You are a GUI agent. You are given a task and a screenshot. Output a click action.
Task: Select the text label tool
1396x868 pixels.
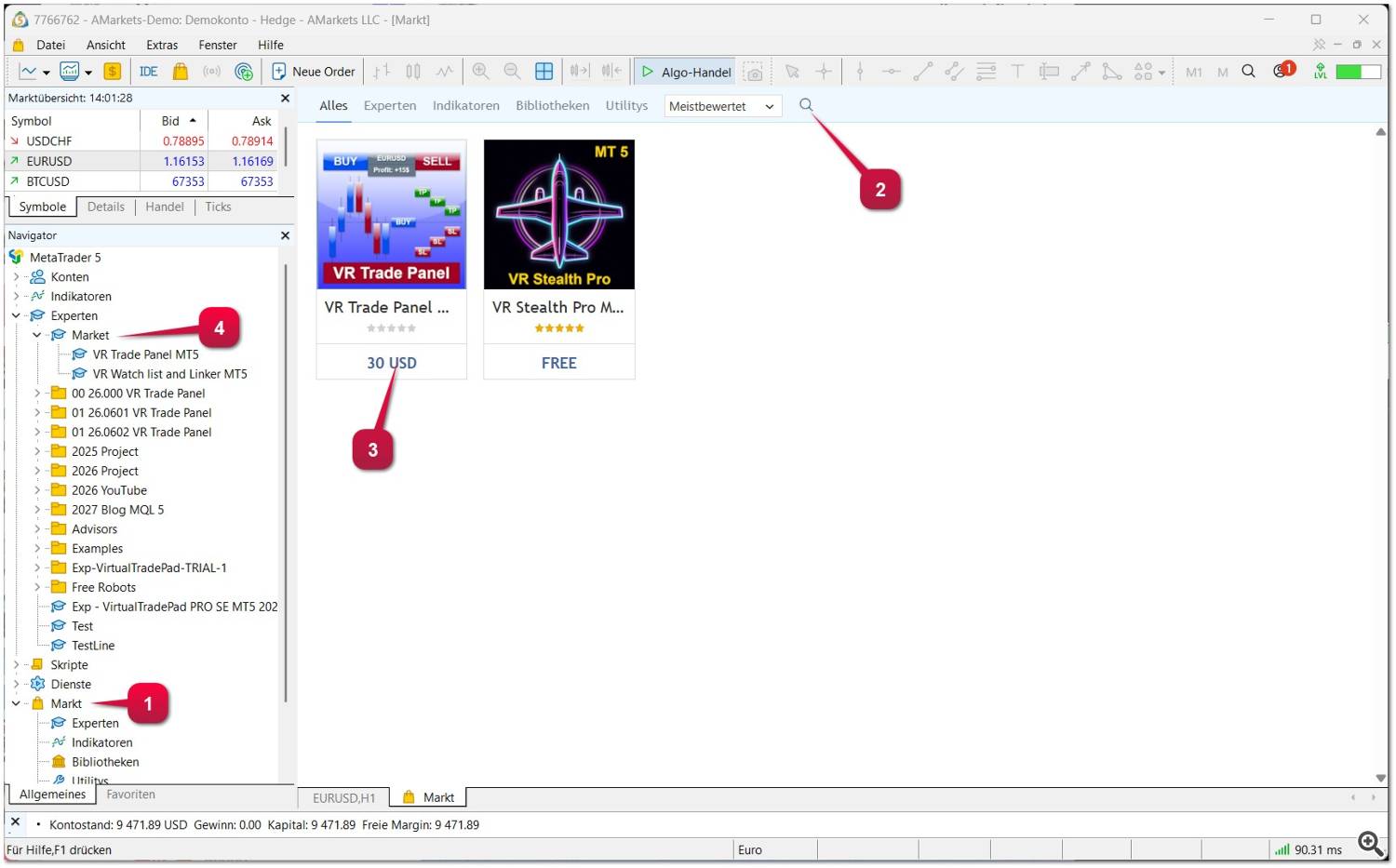[x=1017, y=72]
